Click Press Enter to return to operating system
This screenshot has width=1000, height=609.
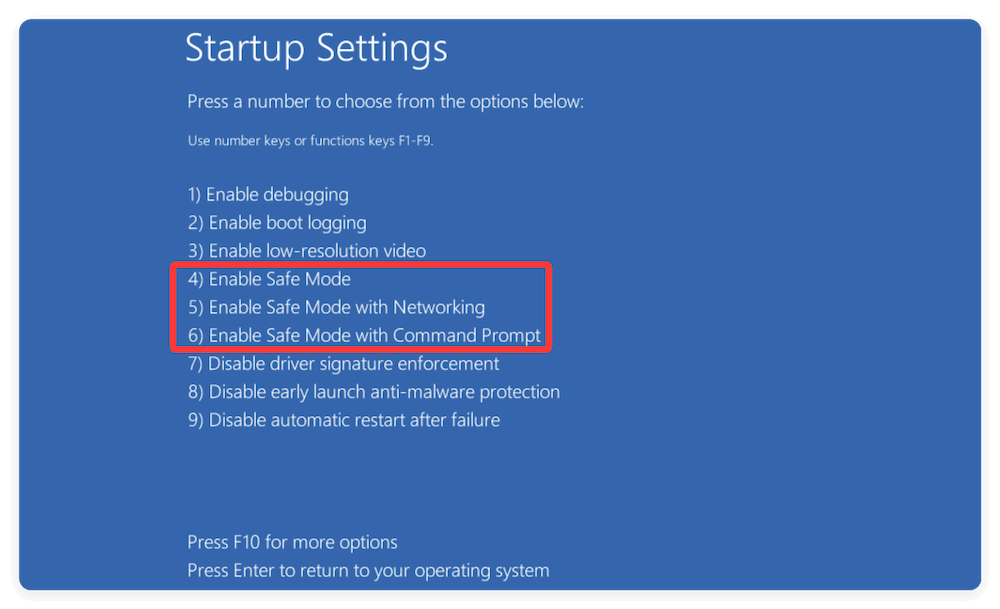(x=368, y=571)
